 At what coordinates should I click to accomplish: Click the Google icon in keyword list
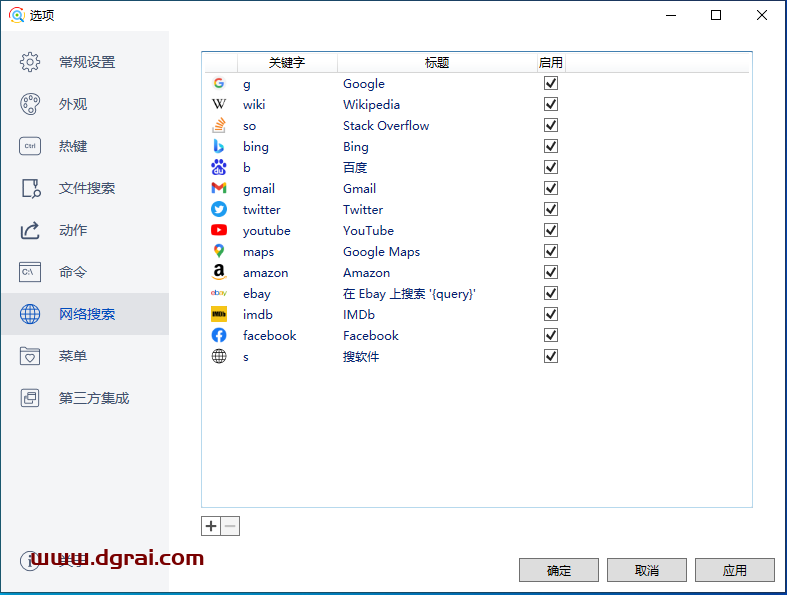(219, 84)
